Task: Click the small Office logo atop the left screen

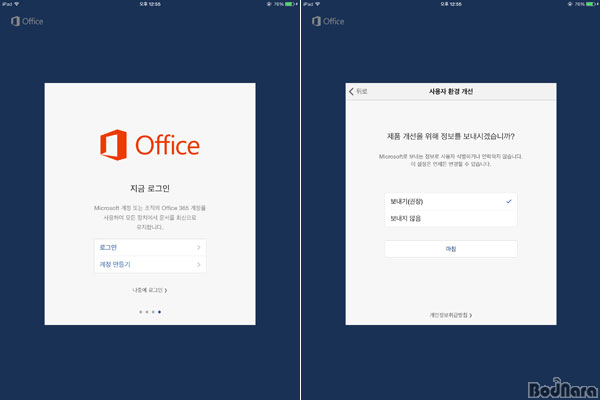Action: click(27, 21)
